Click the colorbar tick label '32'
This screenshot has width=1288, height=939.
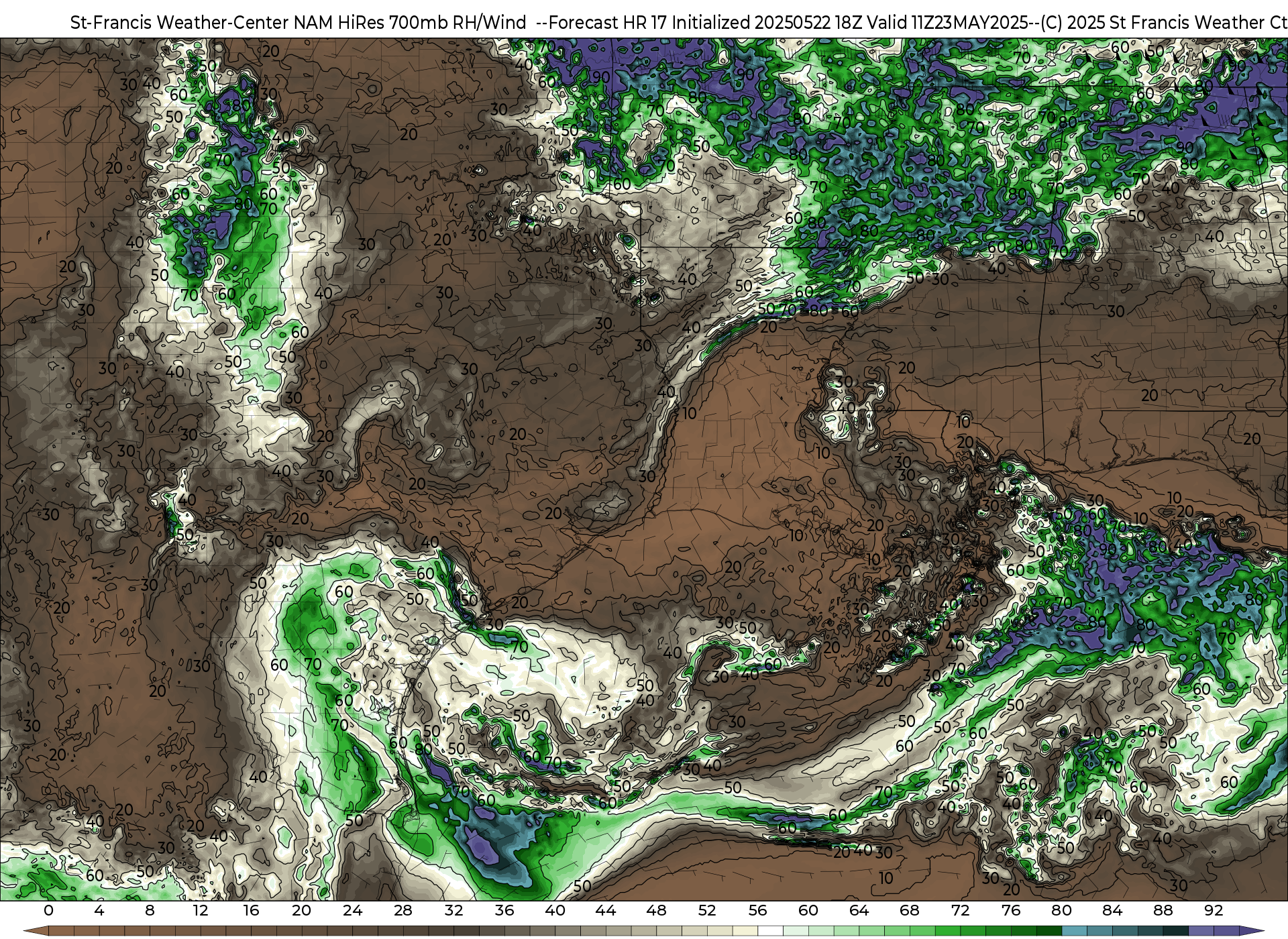click(x=453, y=910)
